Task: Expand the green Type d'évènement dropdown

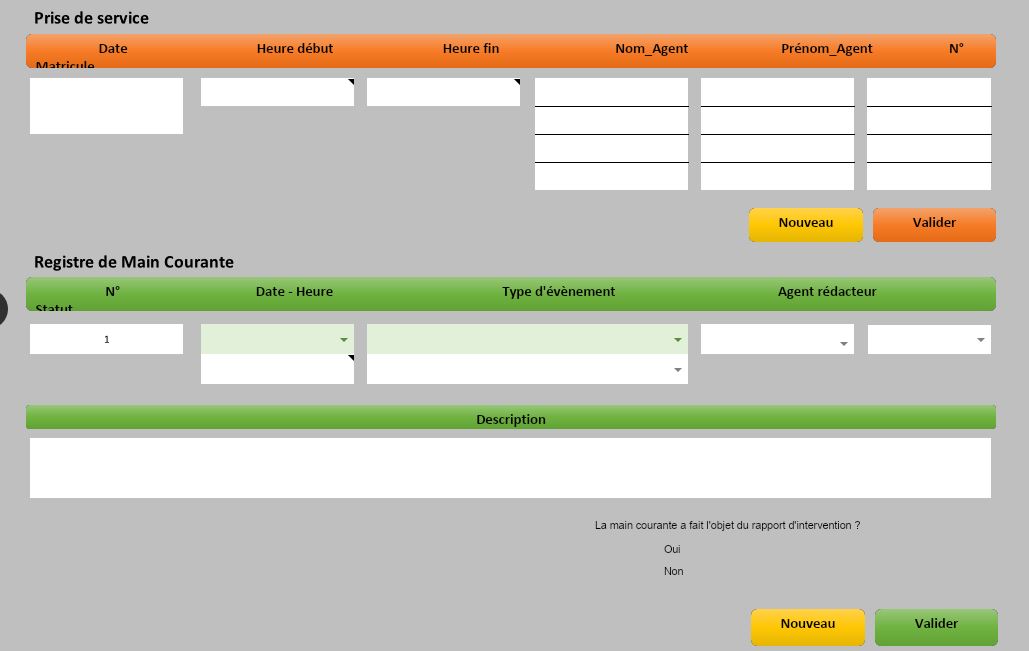Action: click(678, 340)
